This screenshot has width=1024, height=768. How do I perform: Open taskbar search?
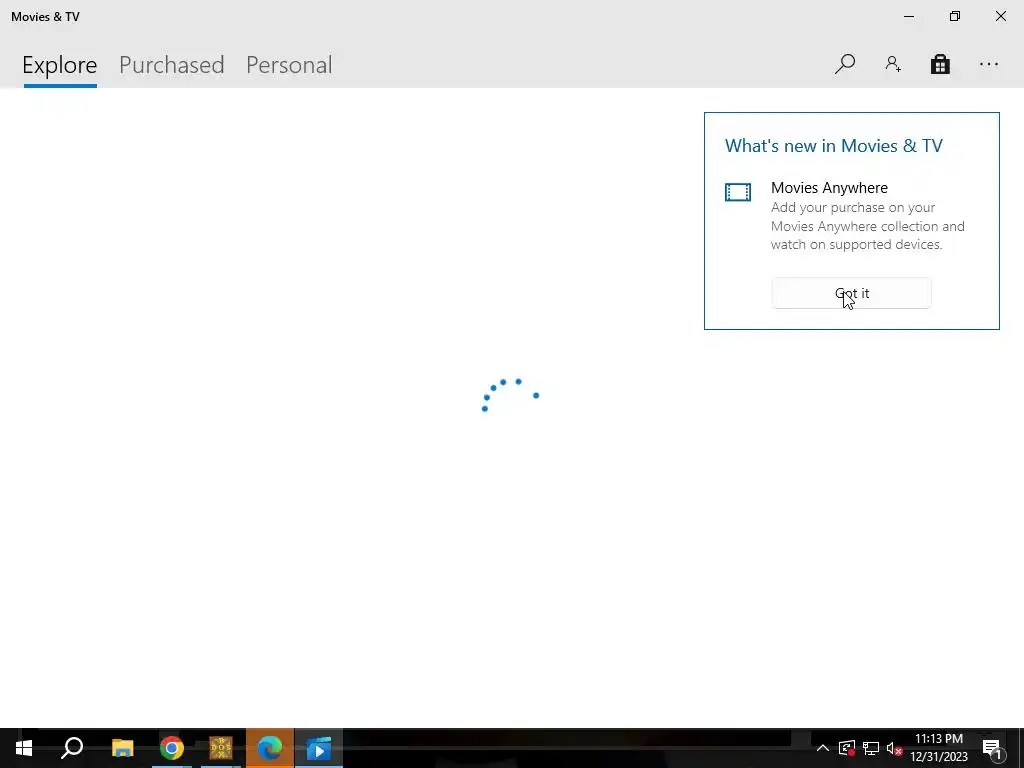tap(72, 748)
